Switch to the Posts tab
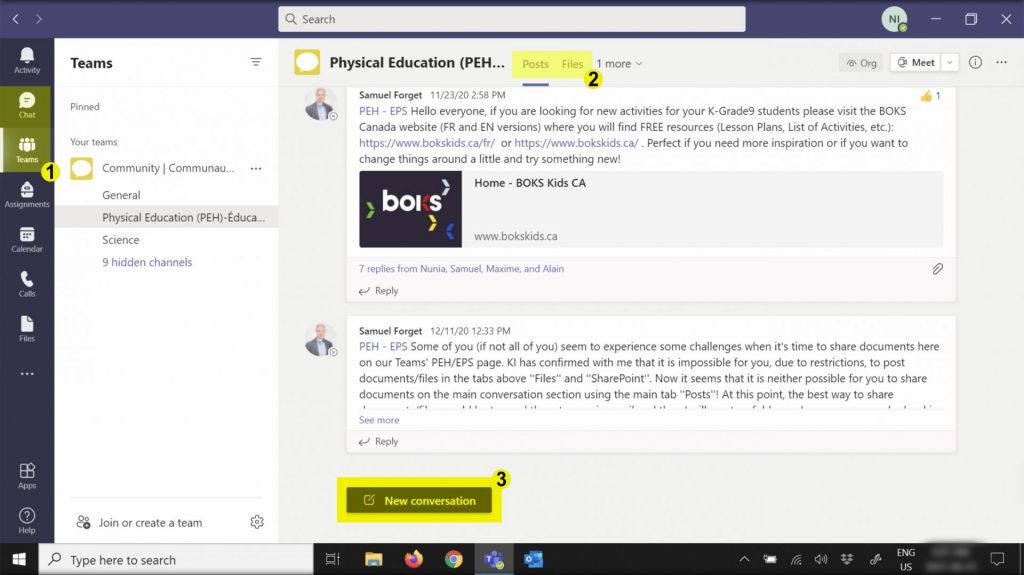The height and width of the screenshot is (575, 1024). point(536,64)
